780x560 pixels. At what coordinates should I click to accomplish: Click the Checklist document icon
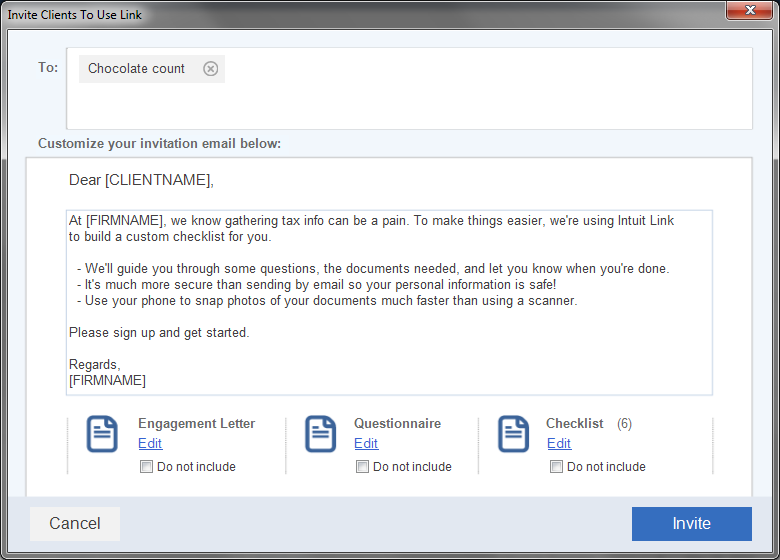click(x=513, y=434)
